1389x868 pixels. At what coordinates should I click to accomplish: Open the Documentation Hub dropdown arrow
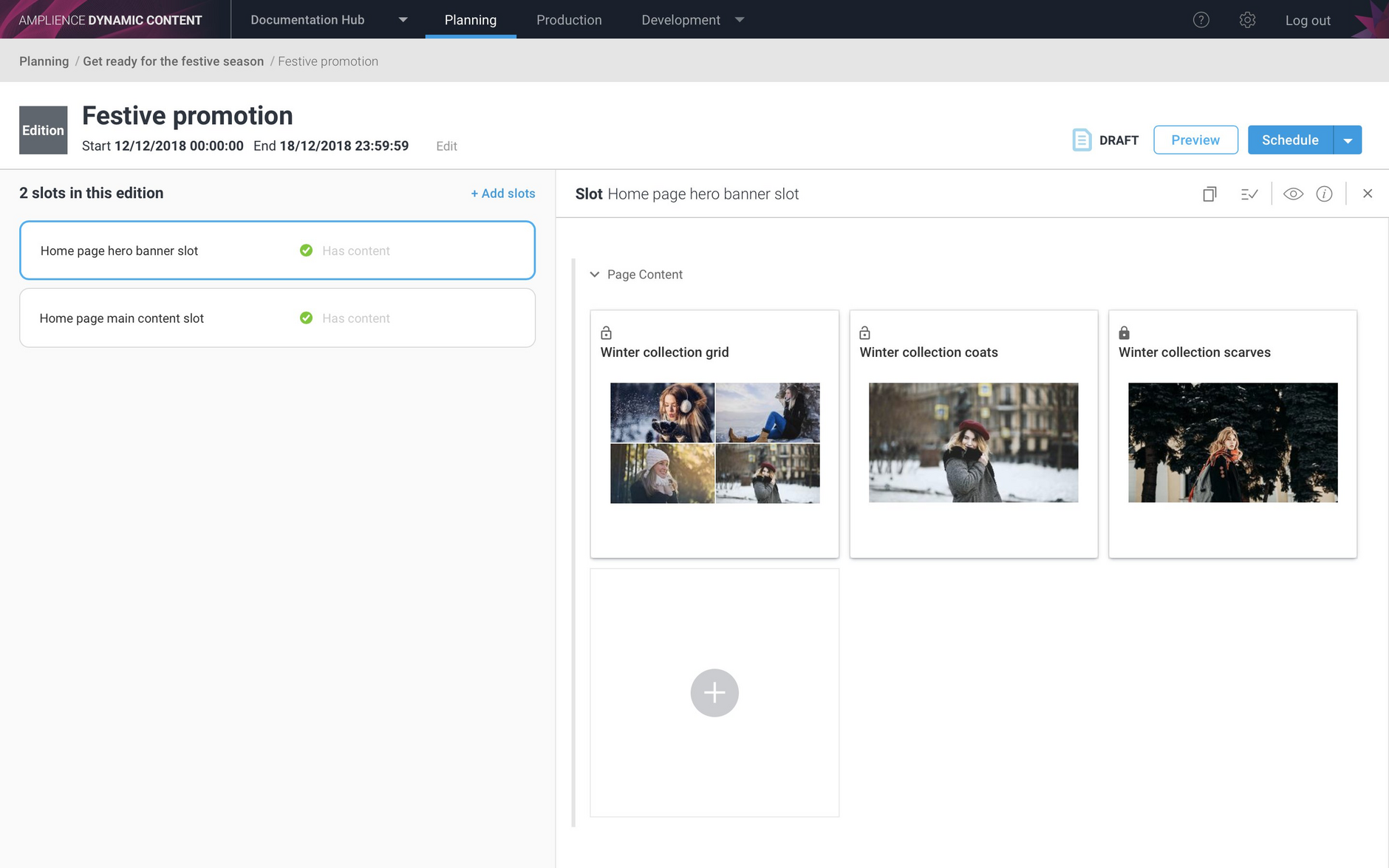click(x=403, y=20)
